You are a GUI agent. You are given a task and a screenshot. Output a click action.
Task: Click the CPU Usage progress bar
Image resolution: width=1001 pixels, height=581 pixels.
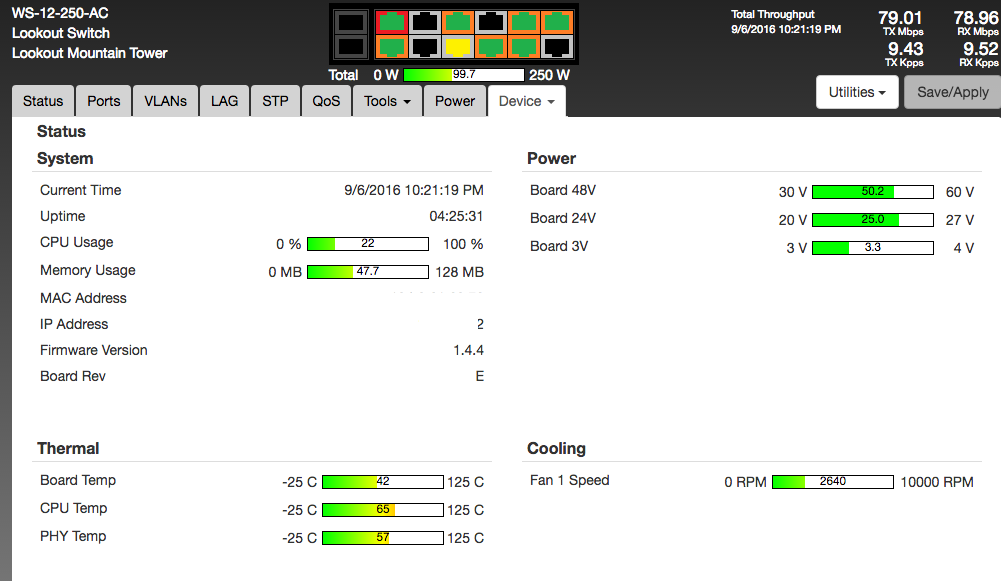coord(367,244)
